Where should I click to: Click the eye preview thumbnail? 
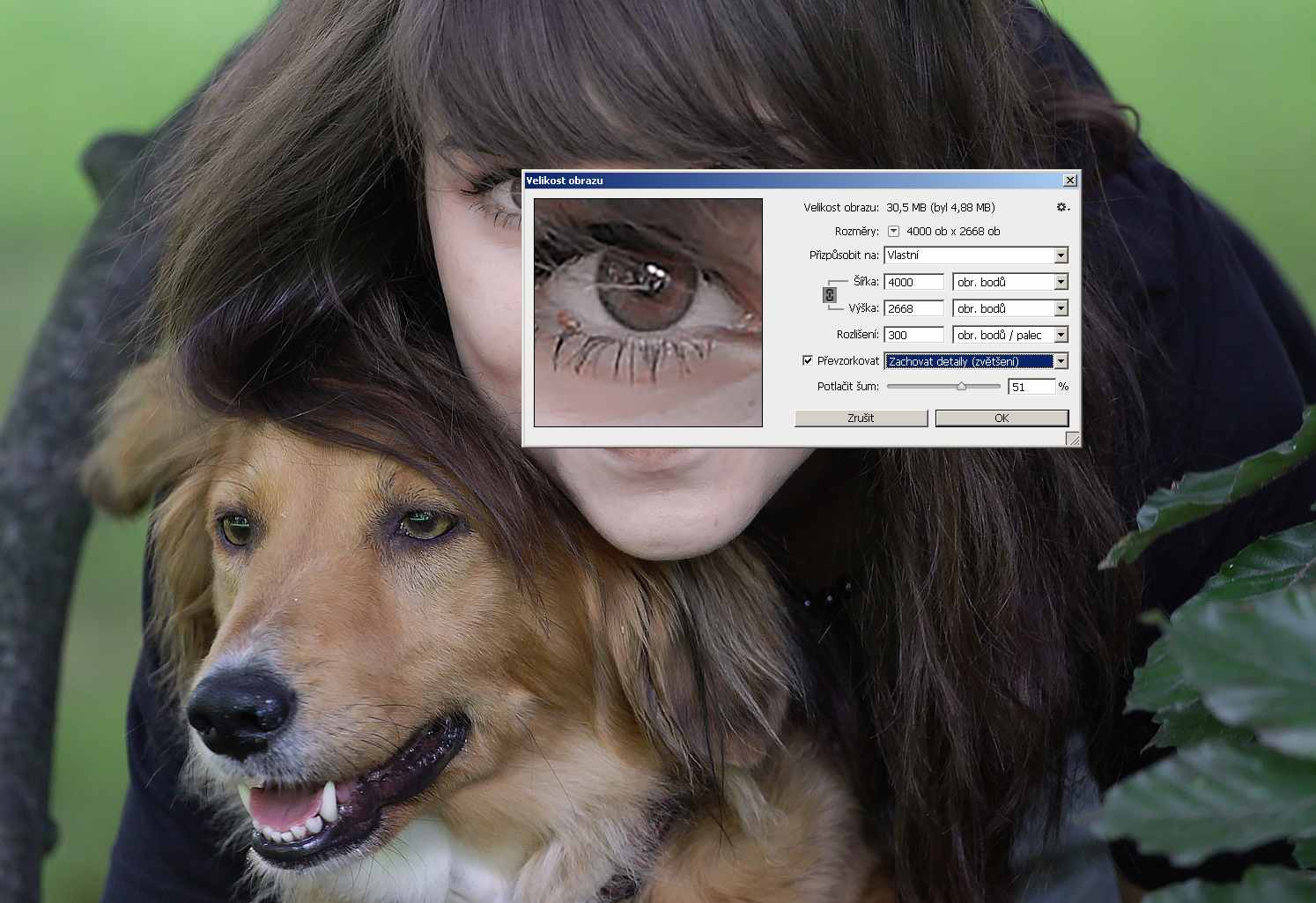tap(647, 312)
